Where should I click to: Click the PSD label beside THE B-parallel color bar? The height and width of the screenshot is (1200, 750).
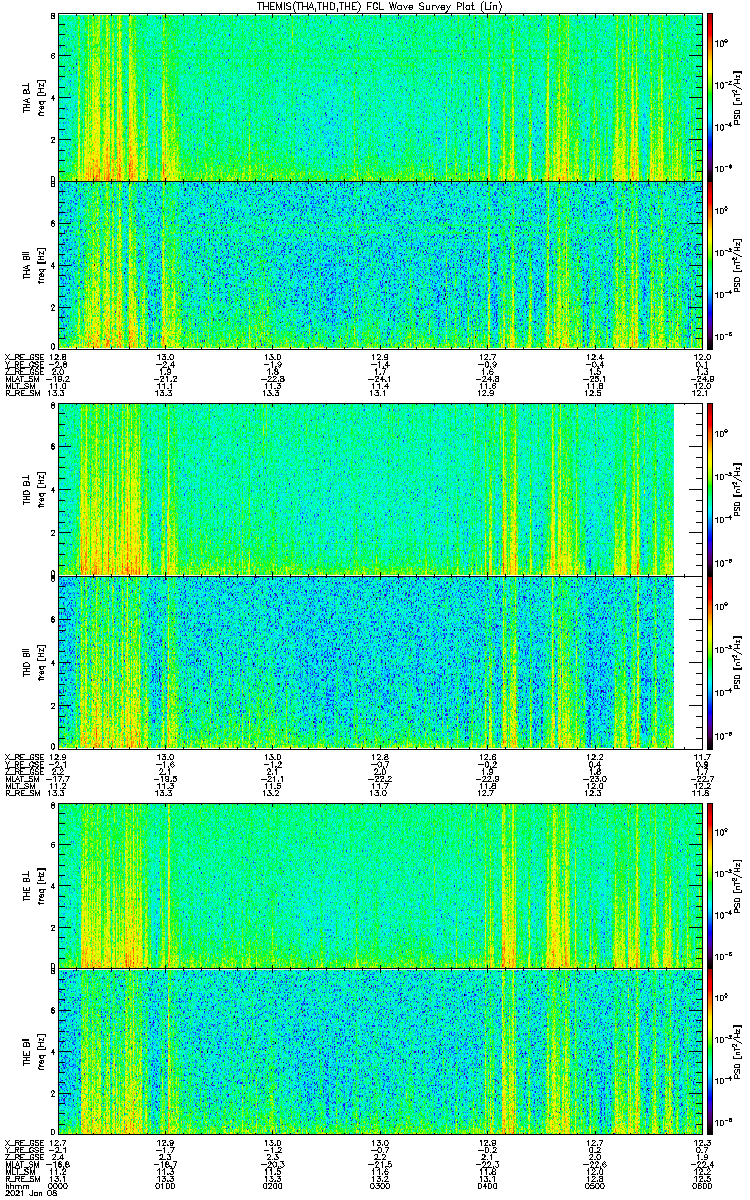(739, 1051)
